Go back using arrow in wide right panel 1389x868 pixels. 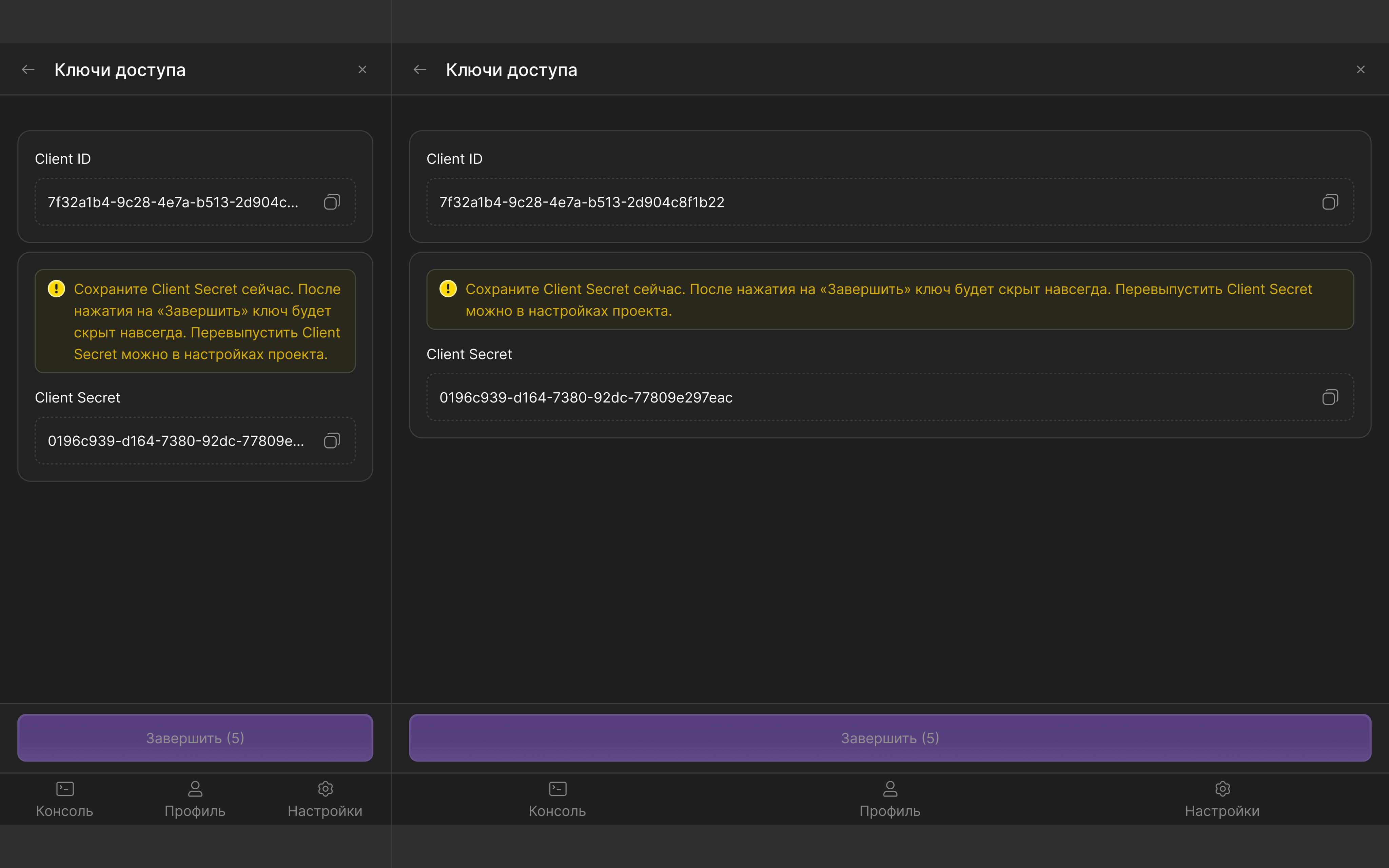[x=420, y=70]
